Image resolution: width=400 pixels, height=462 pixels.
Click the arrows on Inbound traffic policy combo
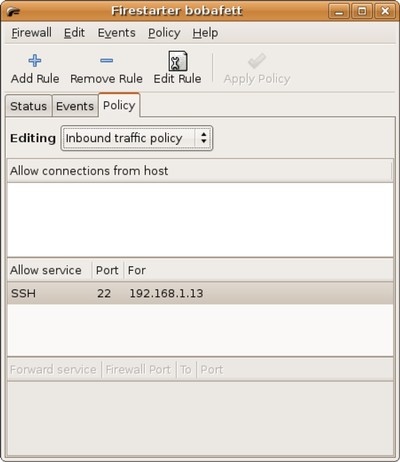(x=203, y=138)
